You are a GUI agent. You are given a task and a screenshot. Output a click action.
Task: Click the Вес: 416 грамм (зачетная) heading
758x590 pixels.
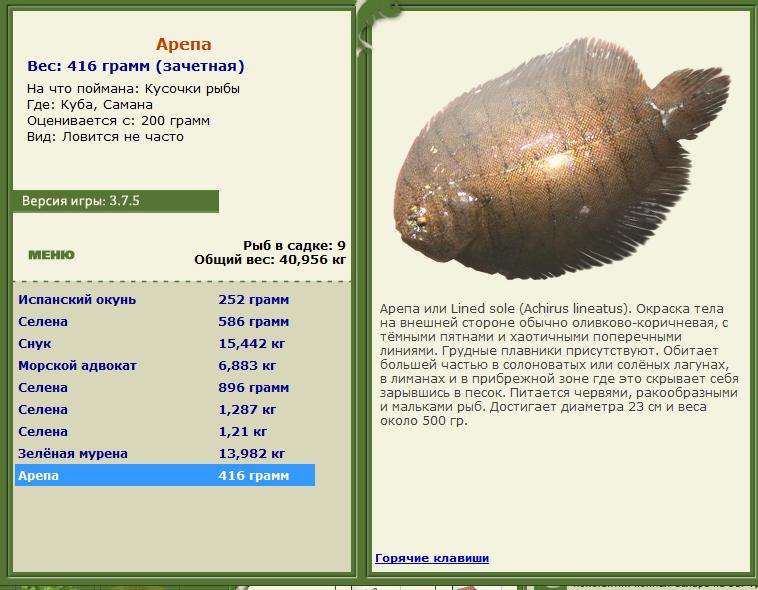pos(136,66)
